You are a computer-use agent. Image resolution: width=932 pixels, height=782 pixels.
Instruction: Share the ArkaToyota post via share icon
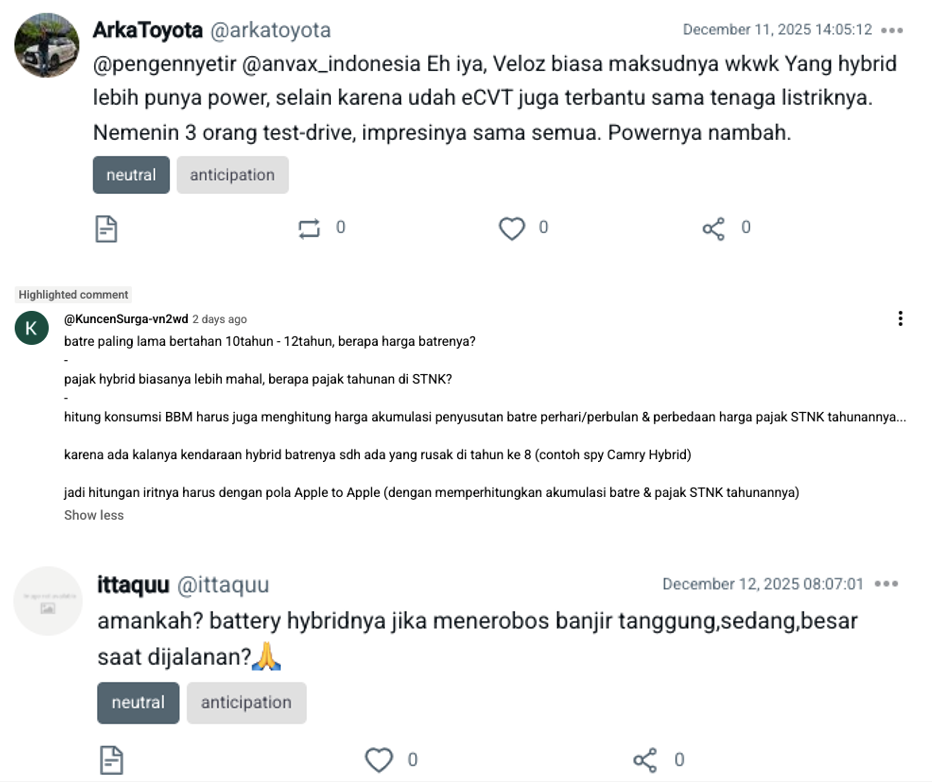click(x=714, y=229)
